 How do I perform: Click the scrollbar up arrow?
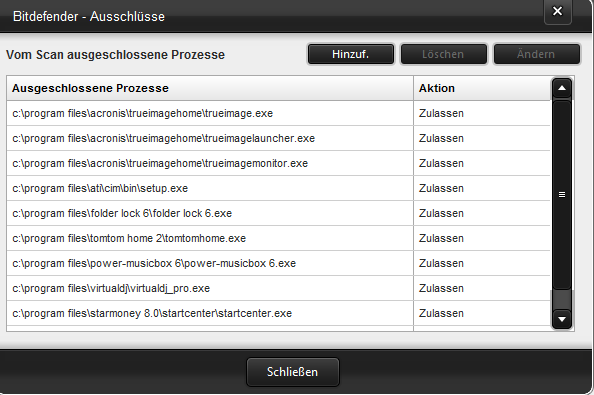point(562,88)
